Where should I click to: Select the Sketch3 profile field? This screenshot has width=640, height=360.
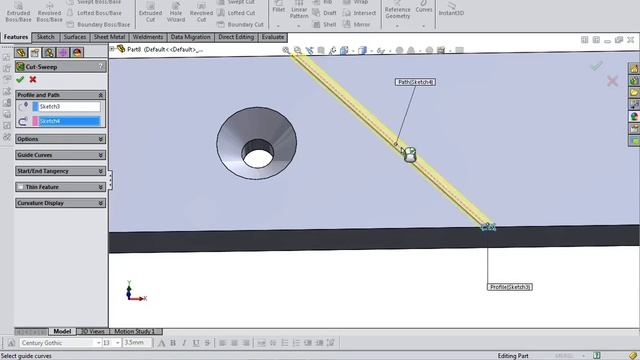pyautogui.click(x=69, y=107)
